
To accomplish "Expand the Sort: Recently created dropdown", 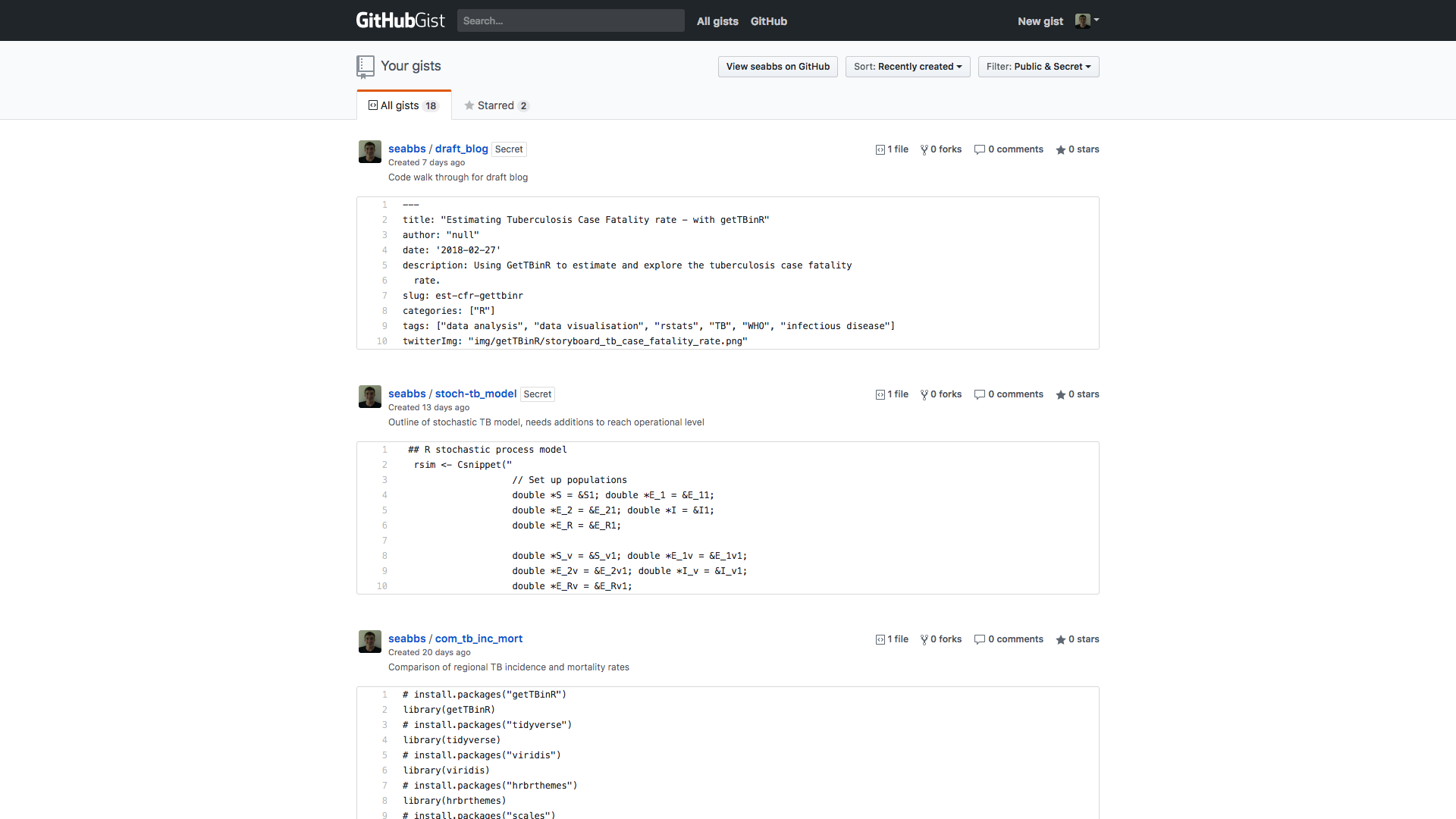I will 907,67.
